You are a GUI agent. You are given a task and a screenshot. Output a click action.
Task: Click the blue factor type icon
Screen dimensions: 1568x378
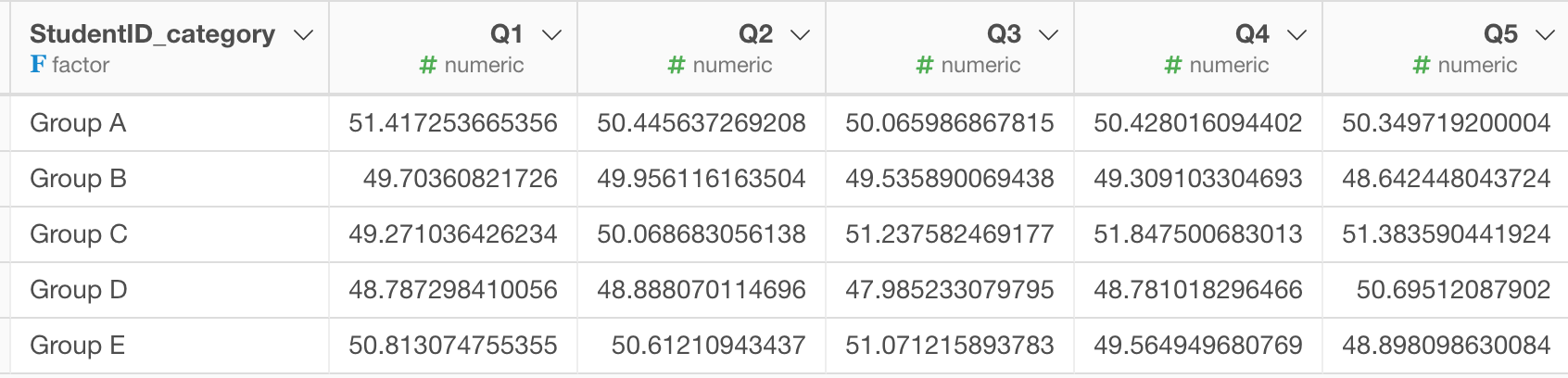37,64
